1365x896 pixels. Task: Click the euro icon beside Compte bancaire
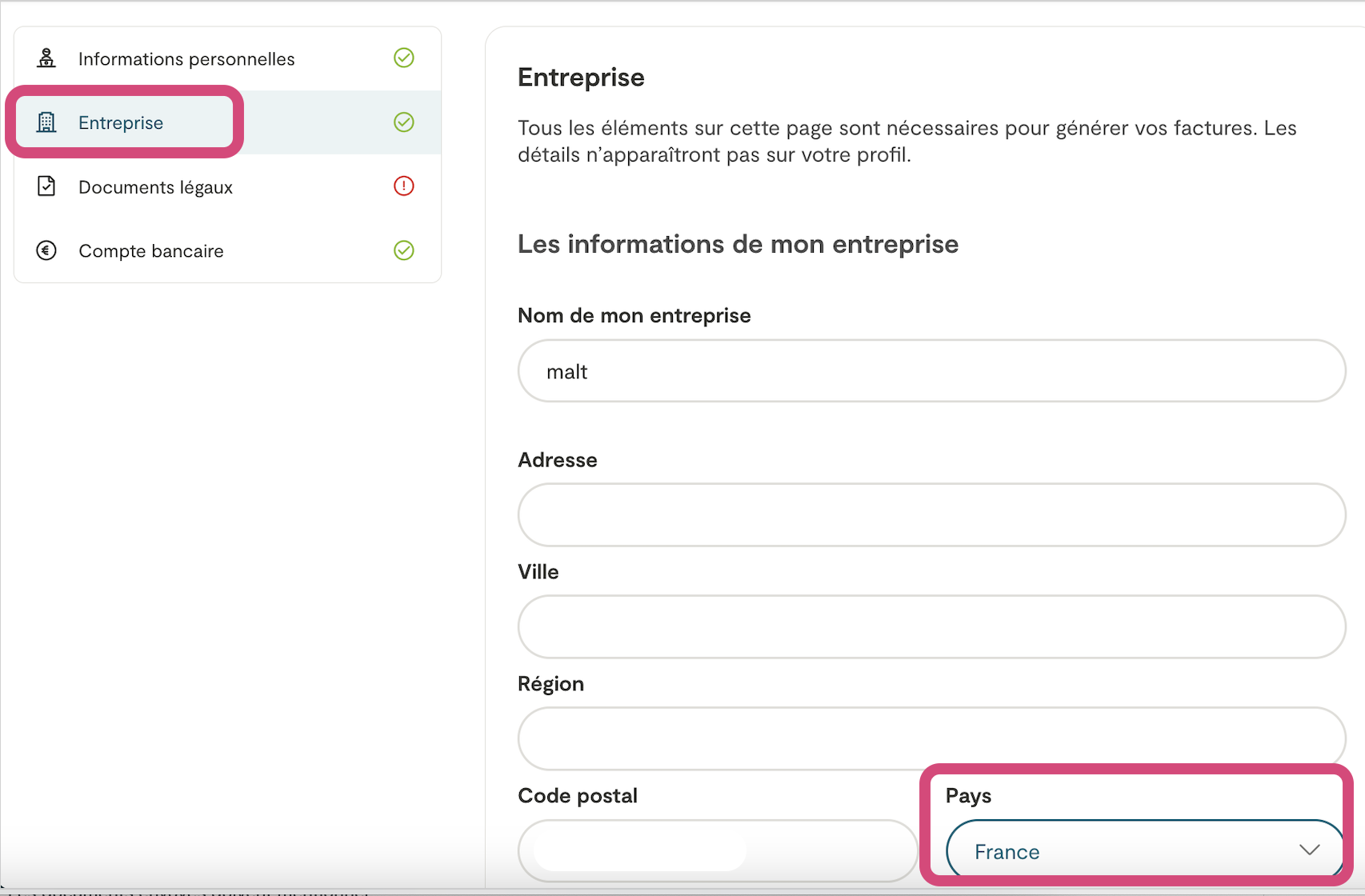click(x=46, y=250)
